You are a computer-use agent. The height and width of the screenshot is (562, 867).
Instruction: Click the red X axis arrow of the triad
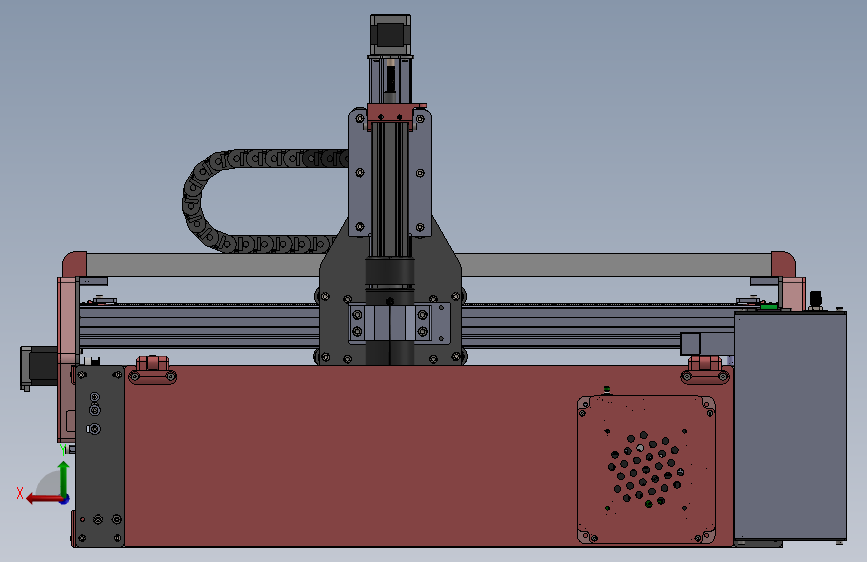pos(44,499)
